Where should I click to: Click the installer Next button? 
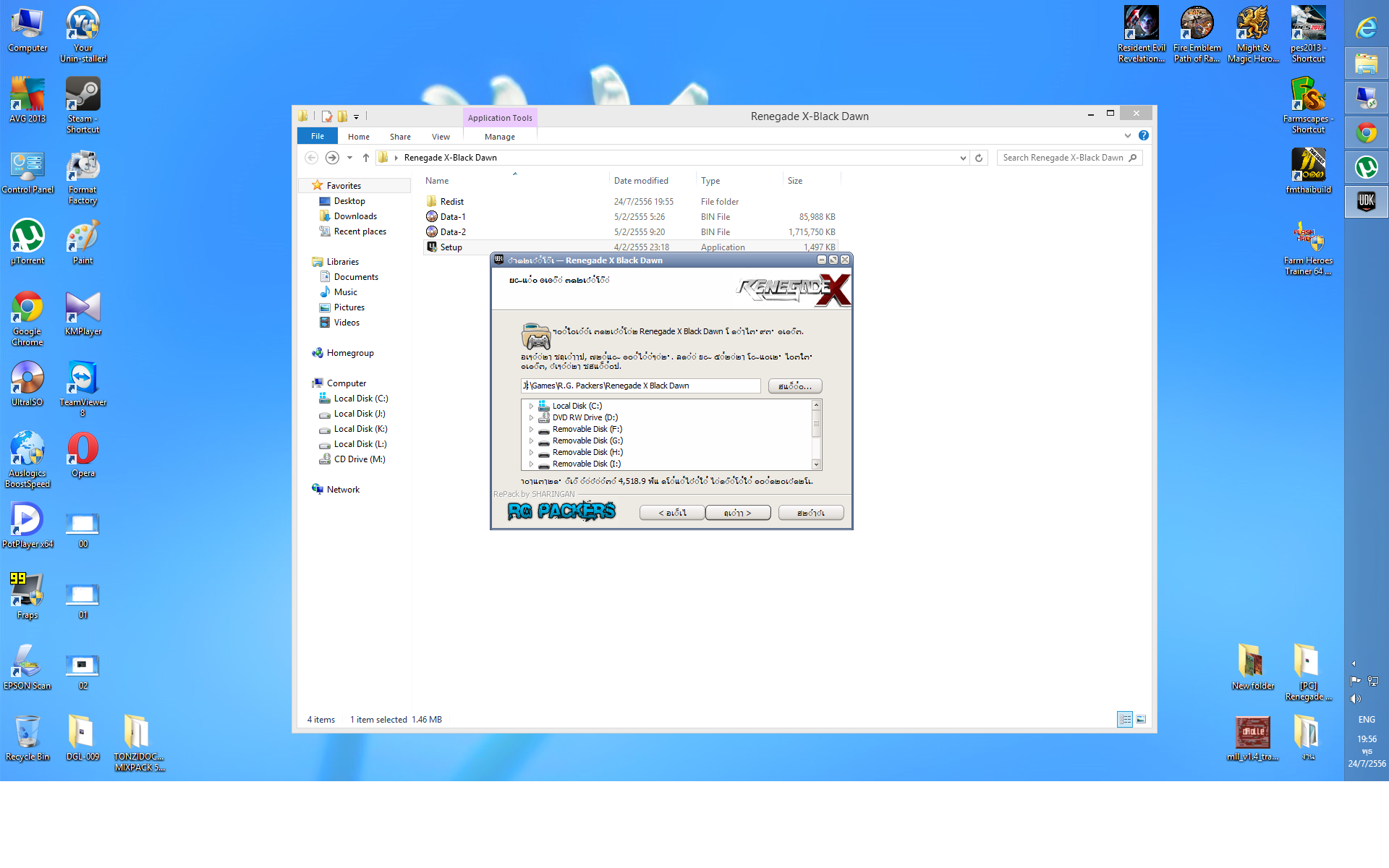pos(737,513)
